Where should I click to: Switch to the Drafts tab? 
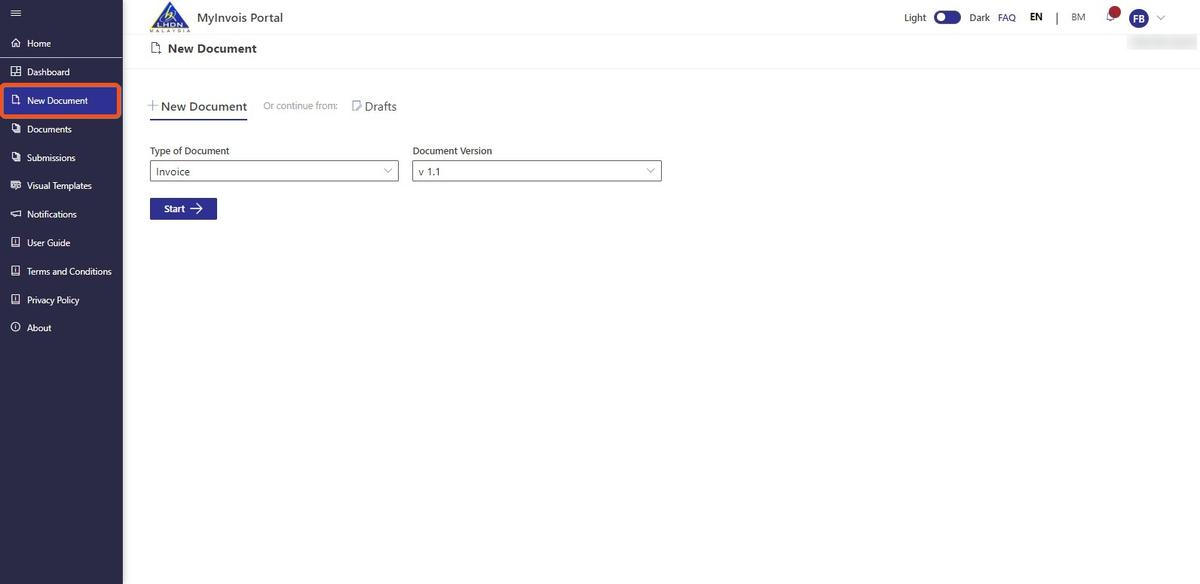(374, 106)
